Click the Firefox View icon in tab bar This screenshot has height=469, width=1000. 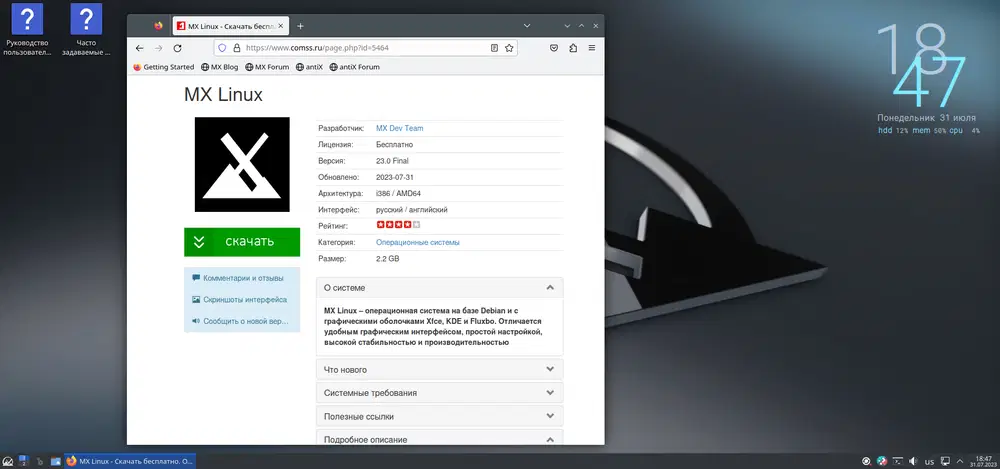pyautogui.click(x=159, y=26)
